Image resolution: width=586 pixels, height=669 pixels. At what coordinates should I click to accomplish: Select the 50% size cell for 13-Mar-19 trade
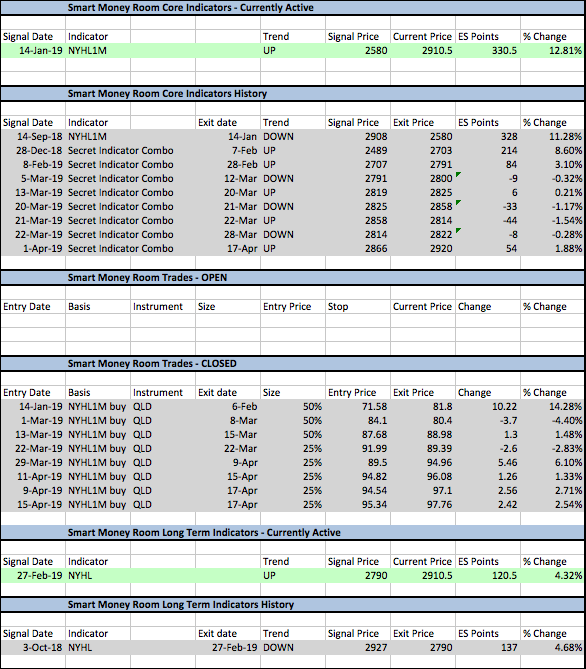[293, 435]
